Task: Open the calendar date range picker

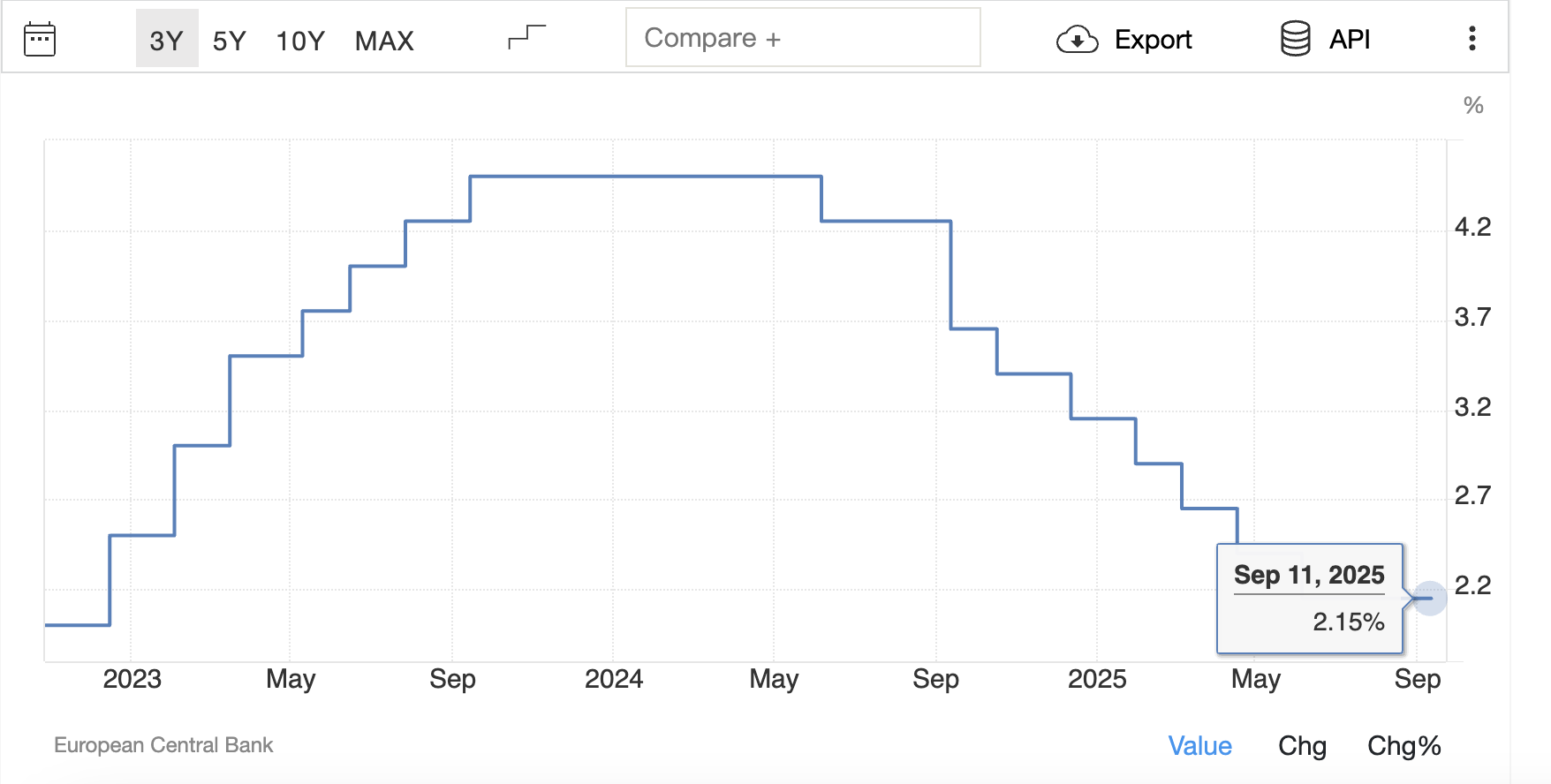Action: pos(40,40)
